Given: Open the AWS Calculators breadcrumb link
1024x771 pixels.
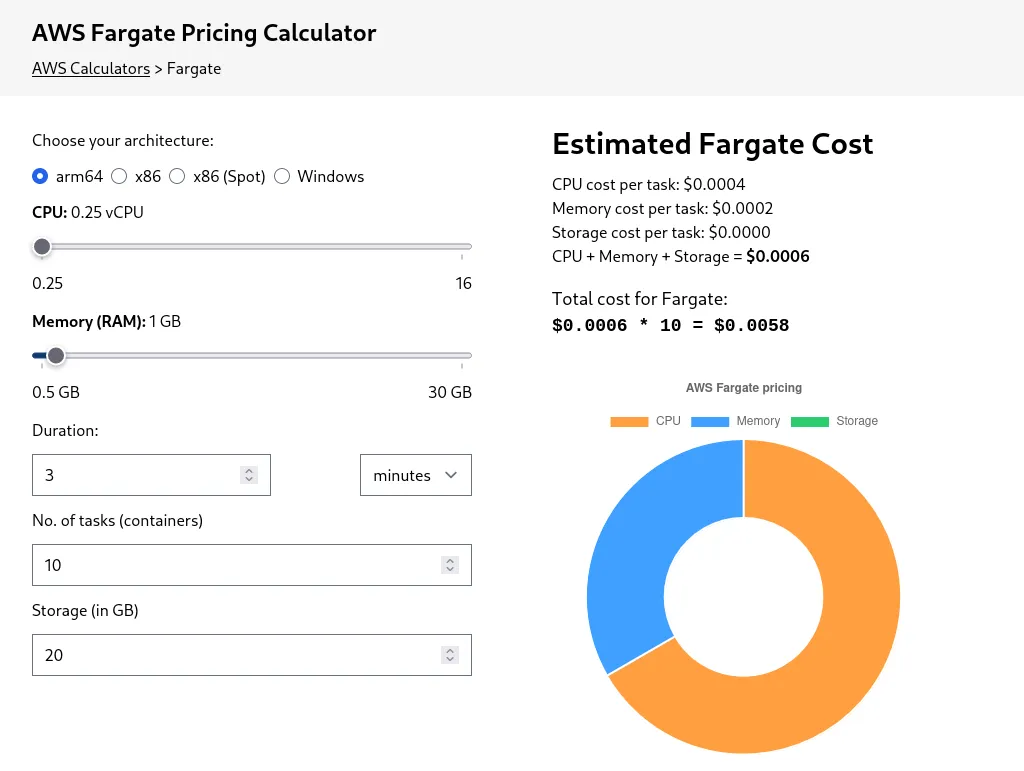Looking at the screenshot, I should pos(91,69).
